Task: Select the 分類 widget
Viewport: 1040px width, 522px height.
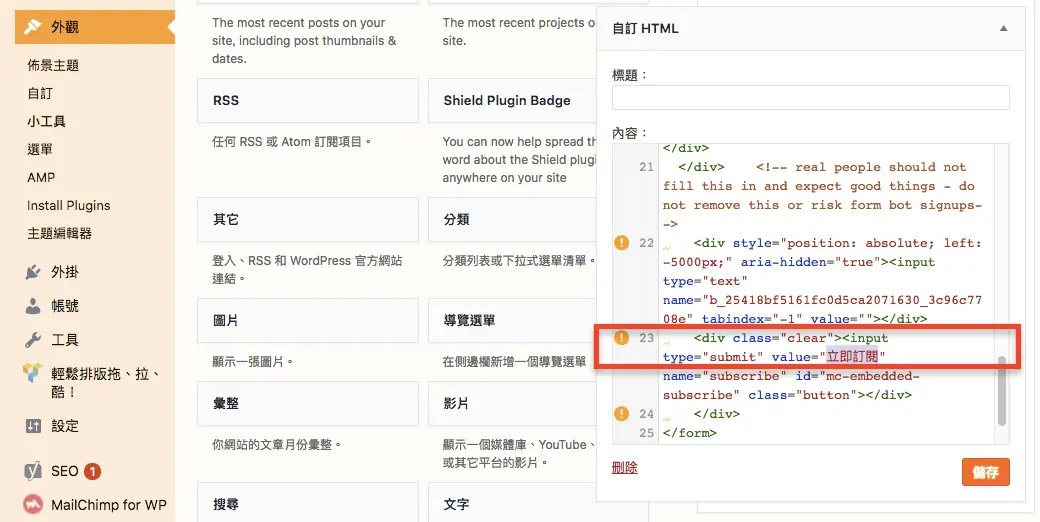Action: pyautogui.click(x=512, y=220)
